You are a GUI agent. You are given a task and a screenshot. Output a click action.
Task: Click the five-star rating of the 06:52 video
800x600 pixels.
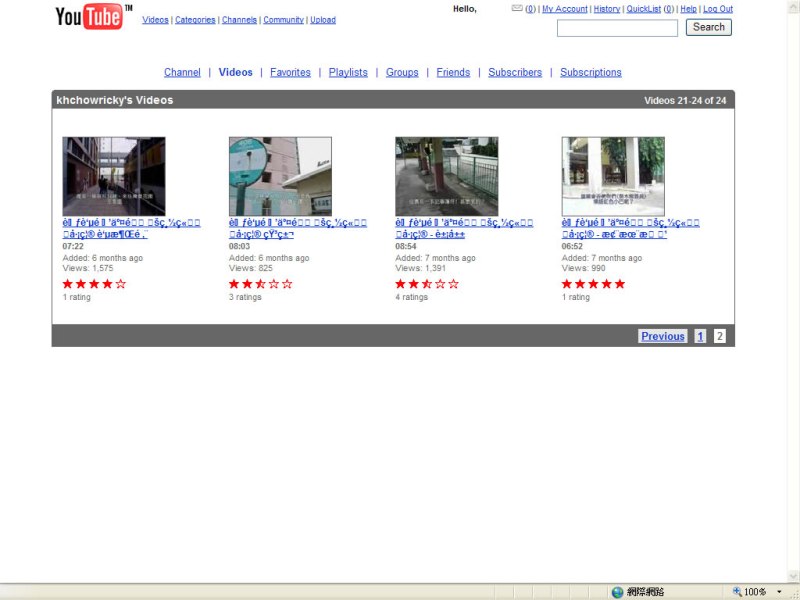(x=593, y=284)
